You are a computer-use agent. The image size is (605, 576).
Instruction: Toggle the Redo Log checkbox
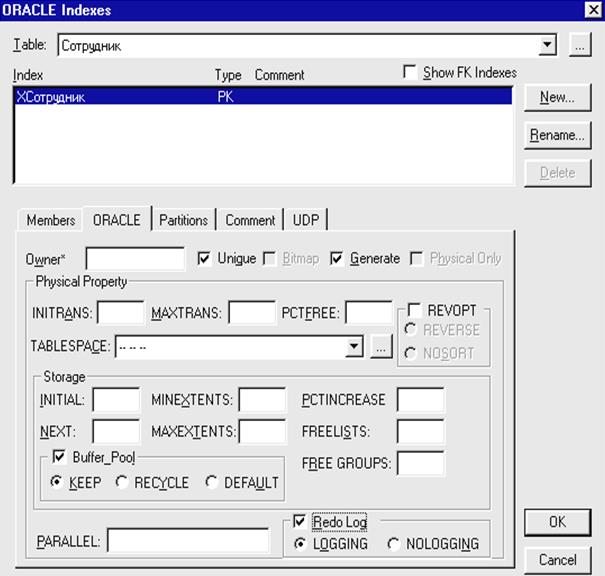coord(299,521)
